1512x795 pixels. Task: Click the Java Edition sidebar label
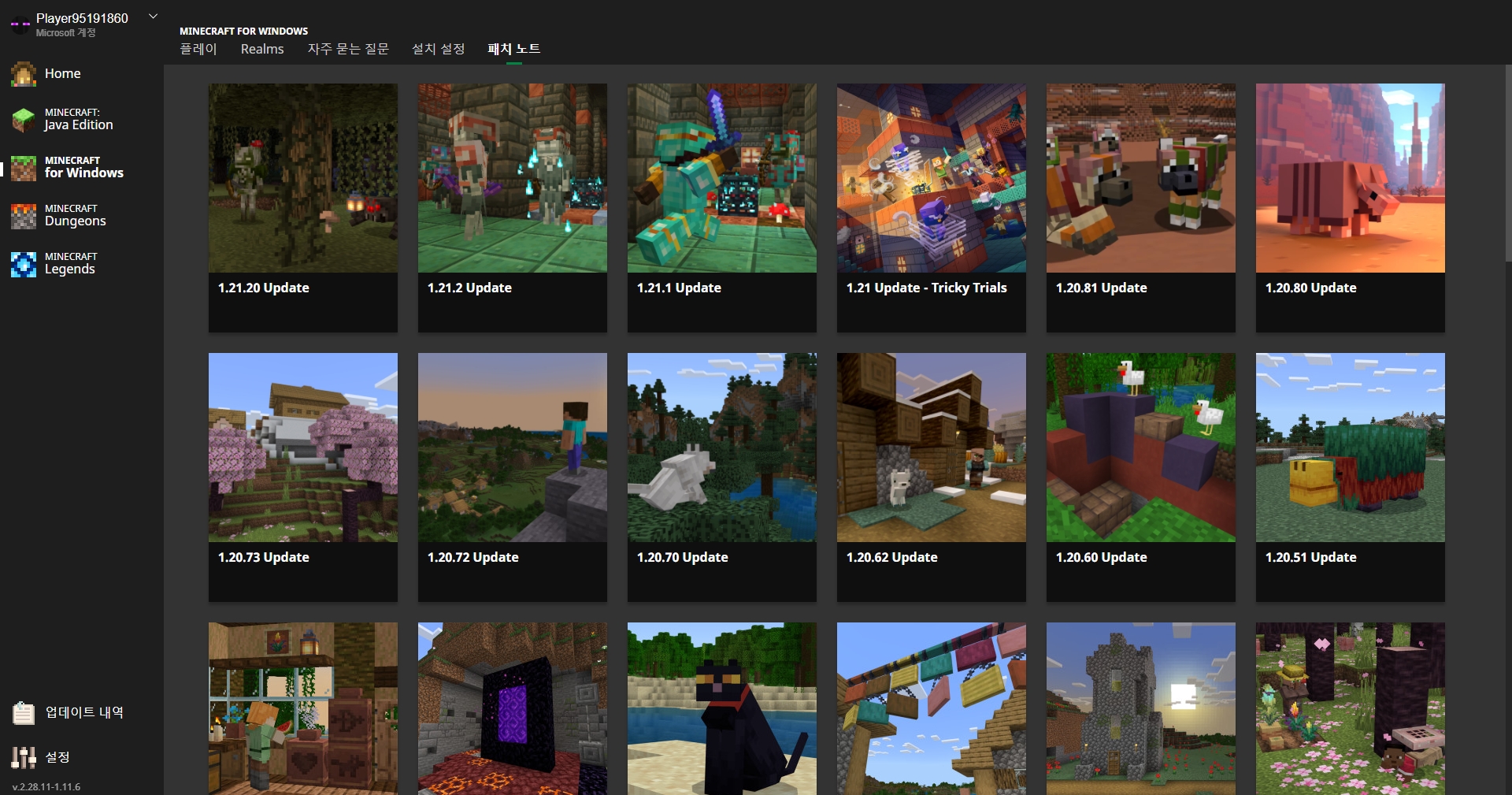pos(79,124)
